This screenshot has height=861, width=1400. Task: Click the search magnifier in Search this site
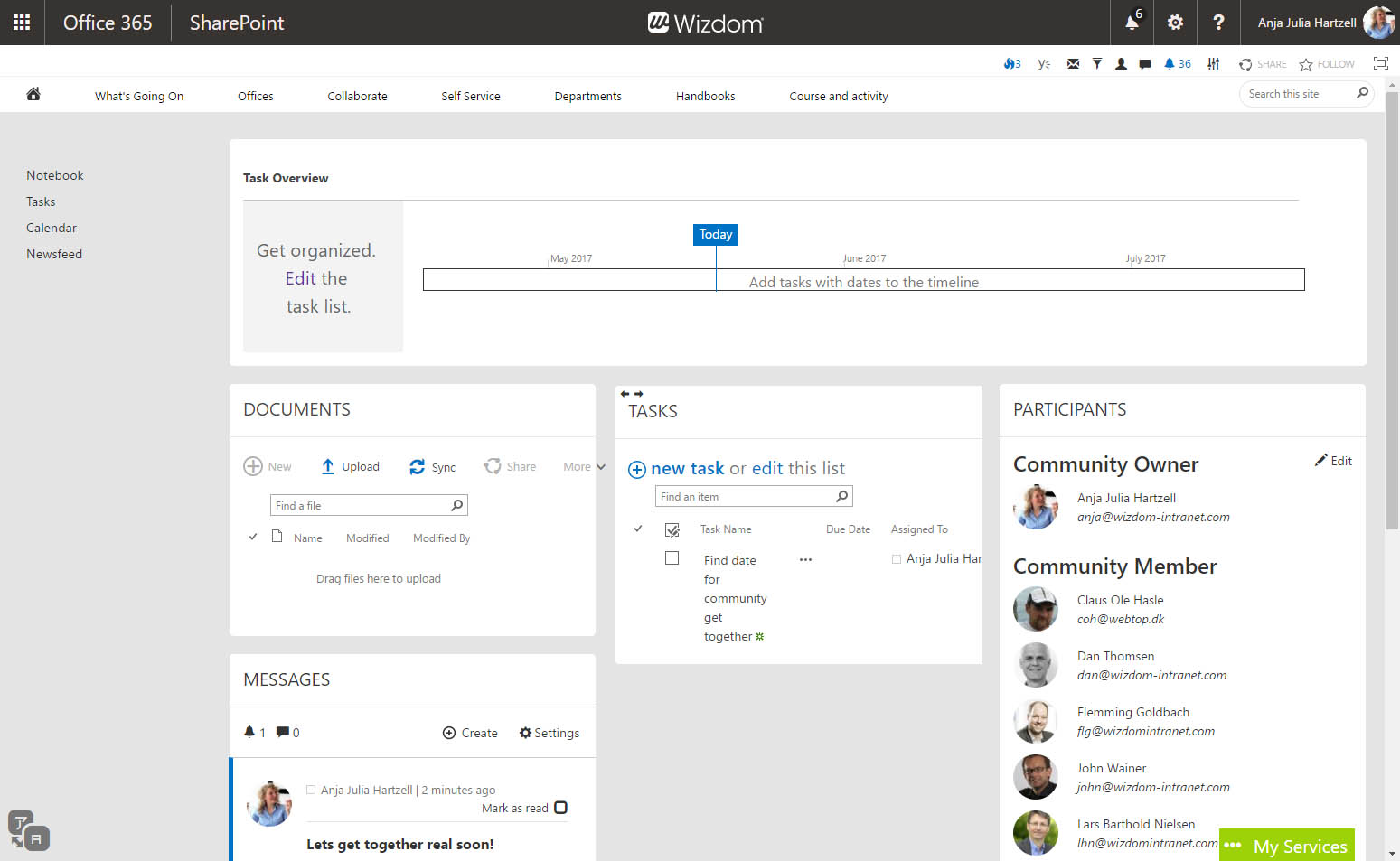[1362, 93]
